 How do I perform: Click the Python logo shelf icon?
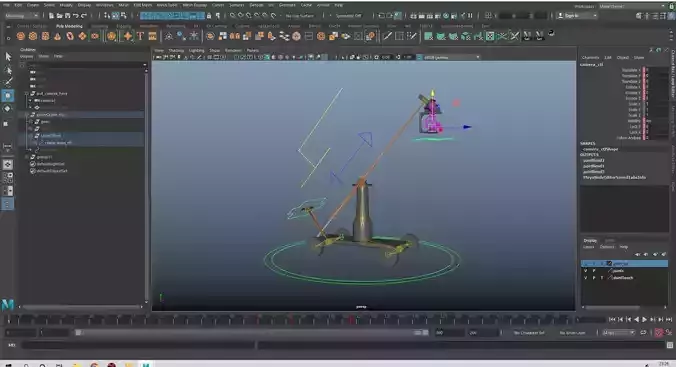tap(551, 33)
